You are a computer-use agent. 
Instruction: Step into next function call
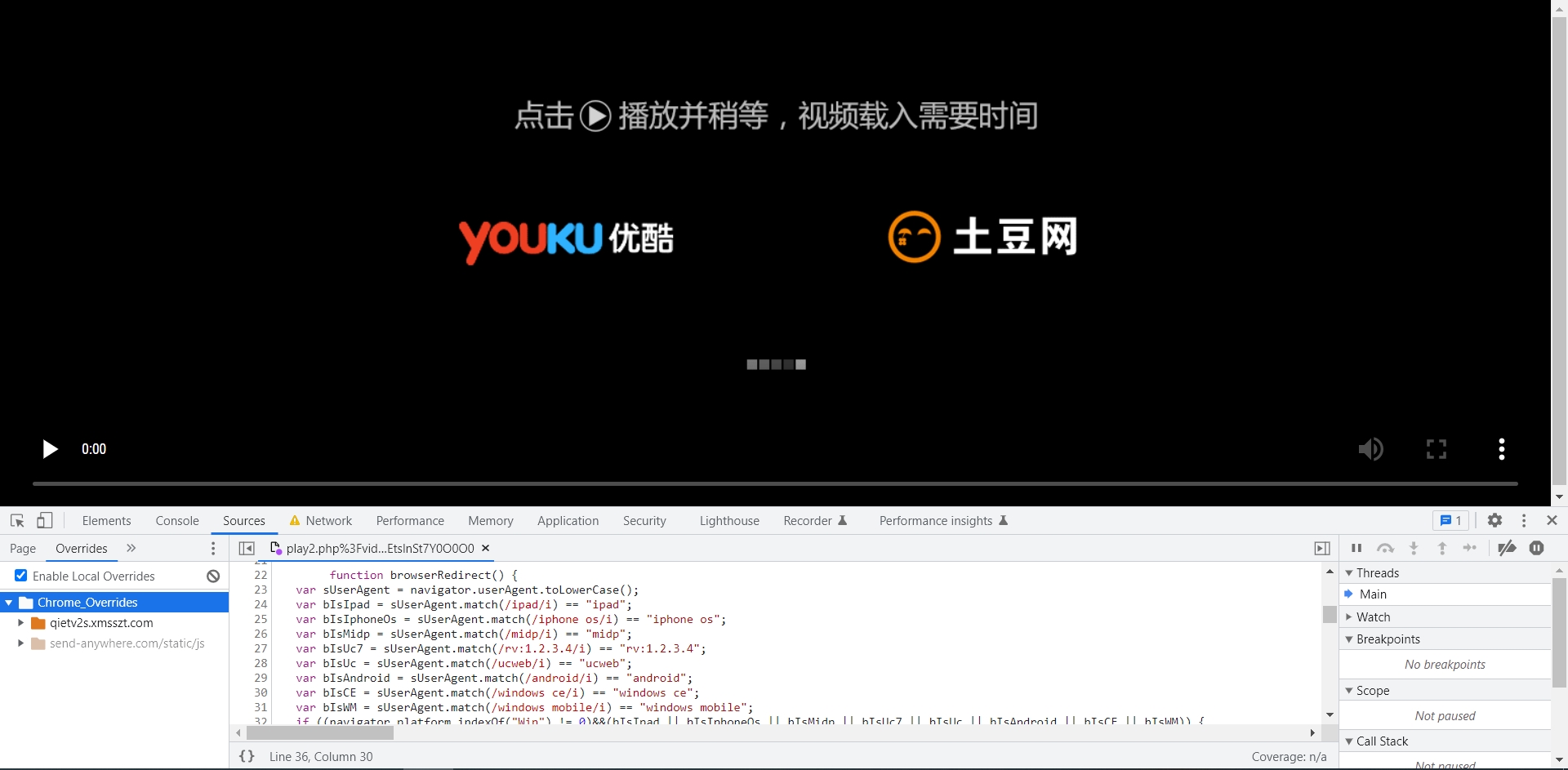[x=1414, y=549]
